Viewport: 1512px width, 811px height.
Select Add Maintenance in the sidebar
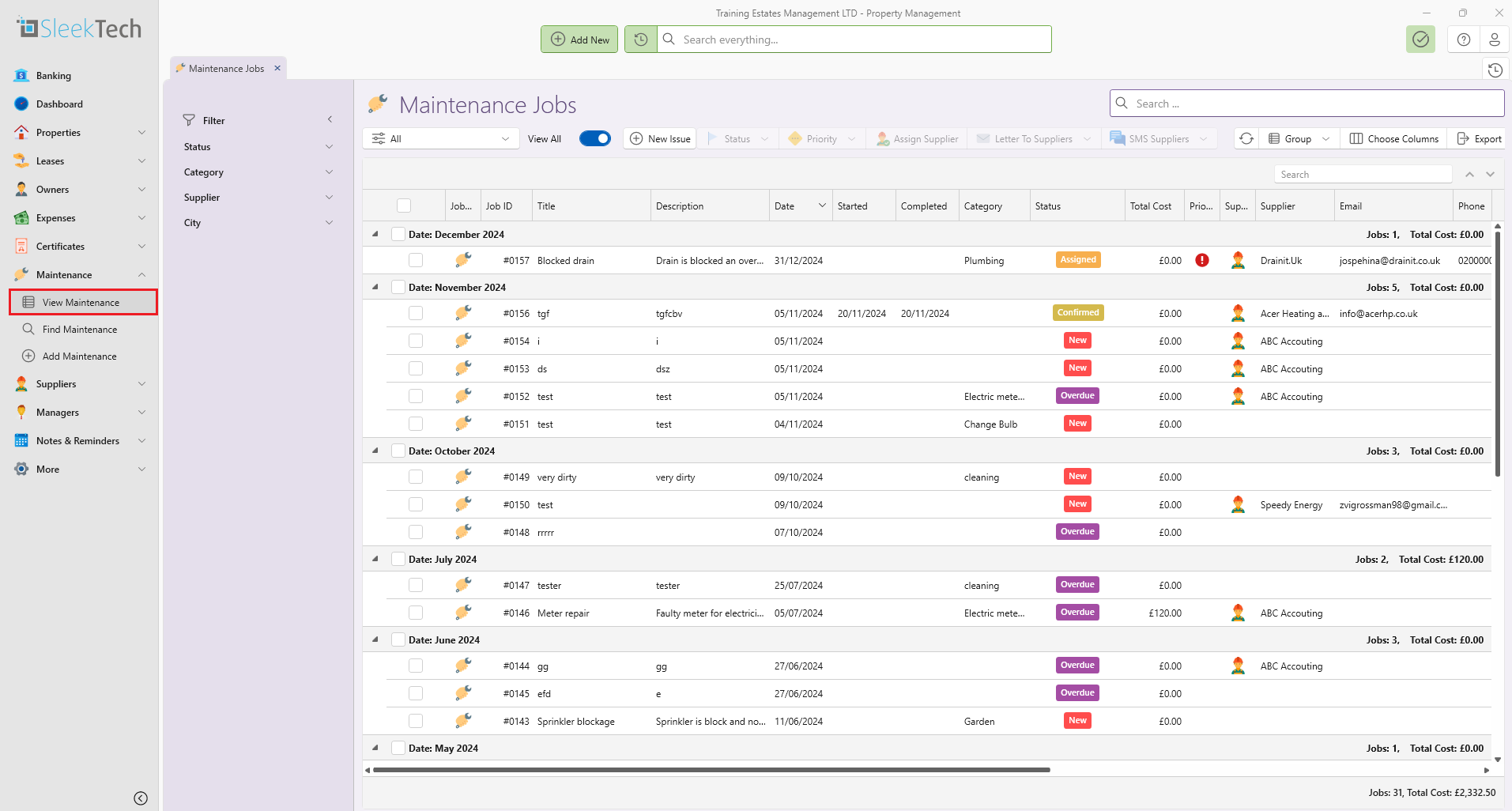coord(80,356)
